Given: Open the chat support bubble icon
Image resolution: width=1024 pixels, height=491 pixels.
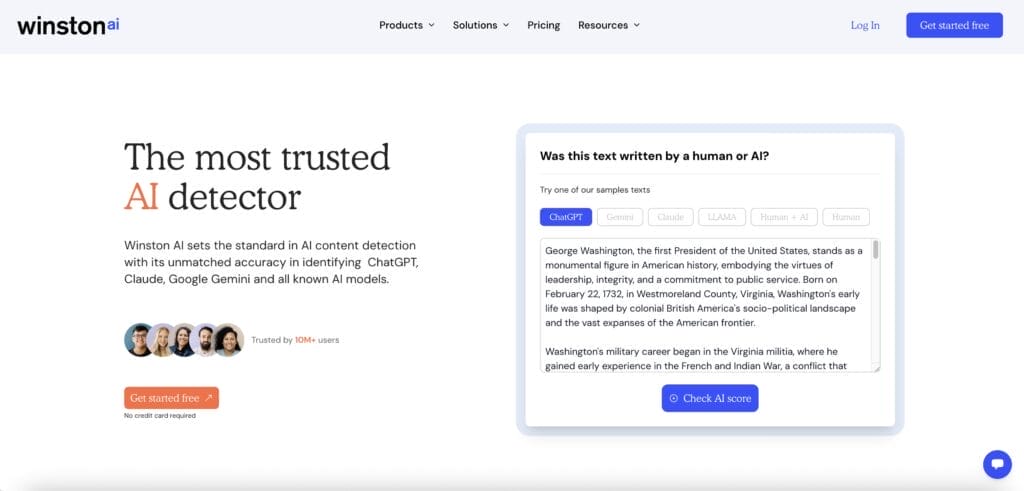Looking at the screenshot, I should pyautogui.click(x=997, y=464).
